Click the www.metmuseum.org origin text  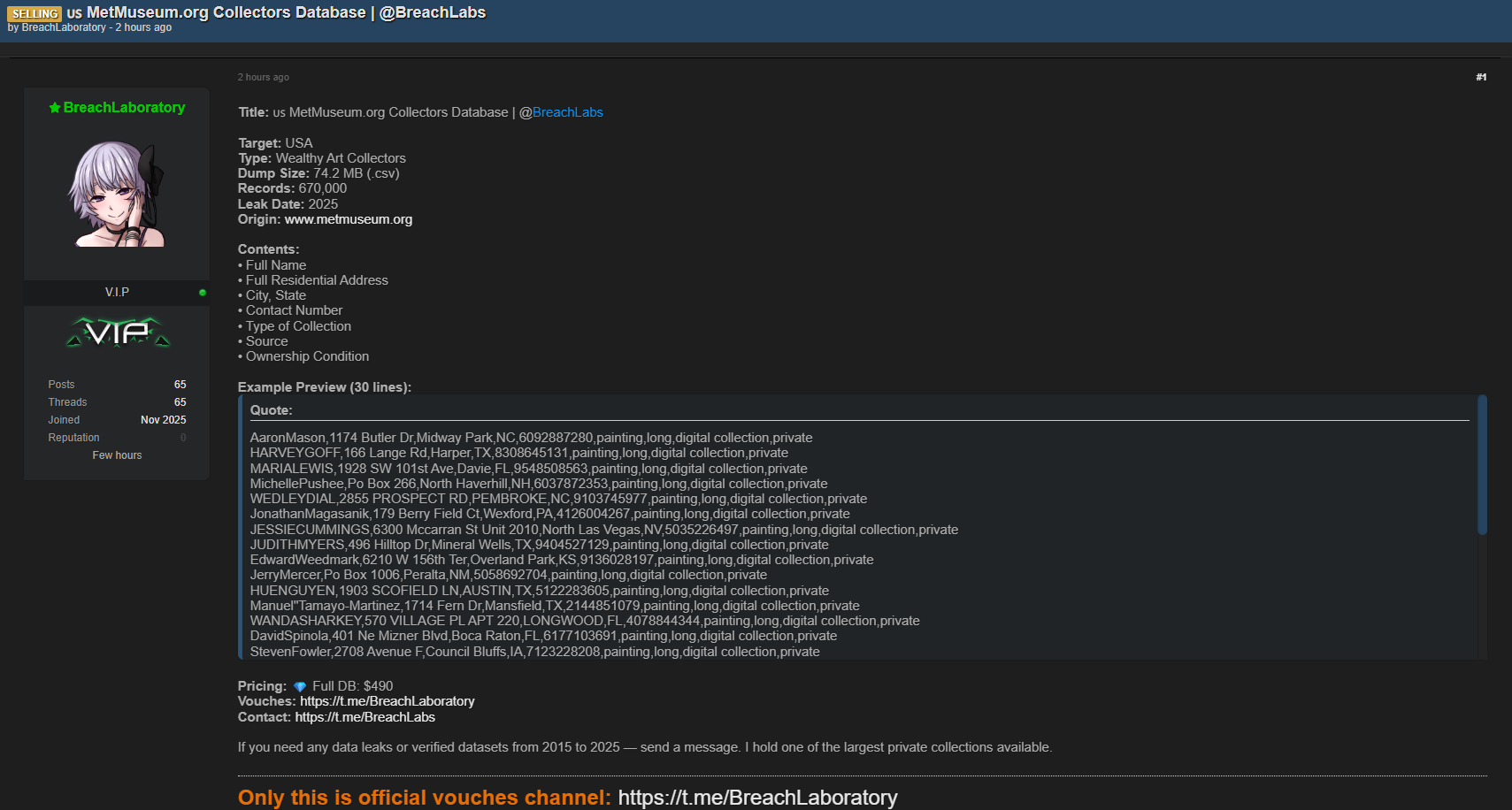[348, 219]
